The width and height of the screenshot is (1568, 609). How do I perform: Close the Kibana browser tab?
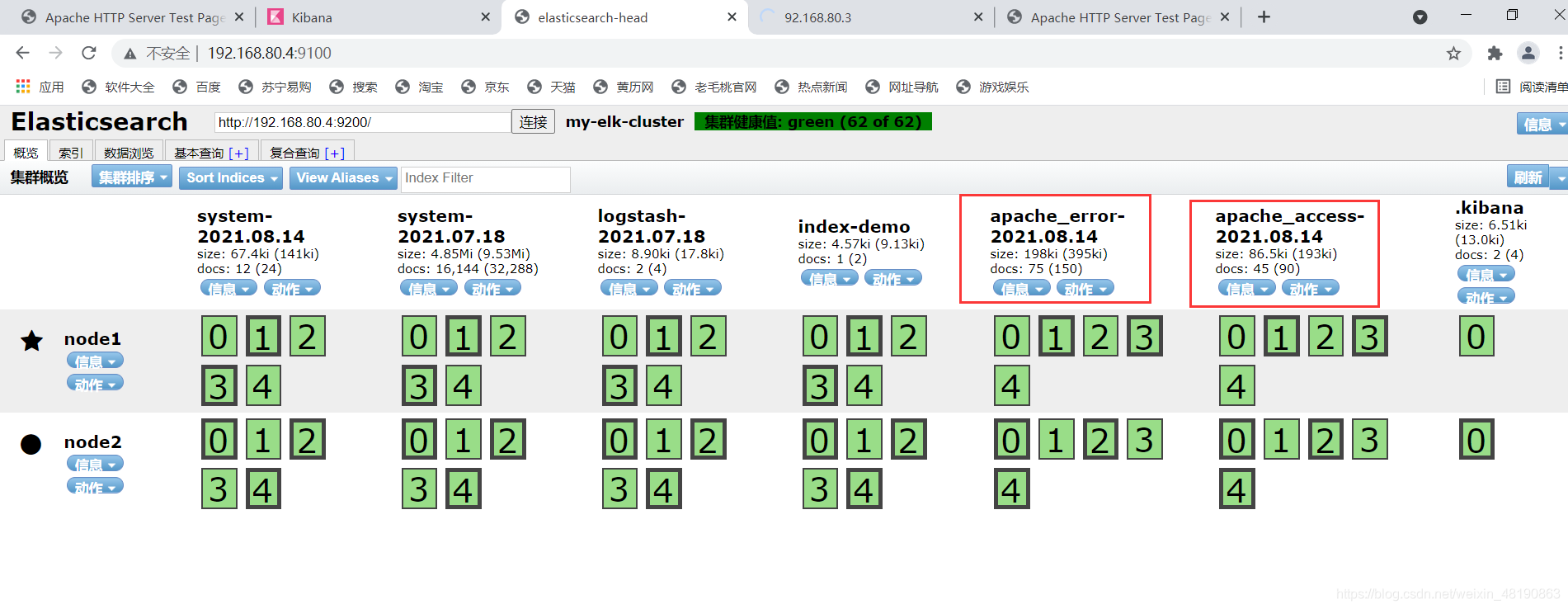(x=485, y=17)
